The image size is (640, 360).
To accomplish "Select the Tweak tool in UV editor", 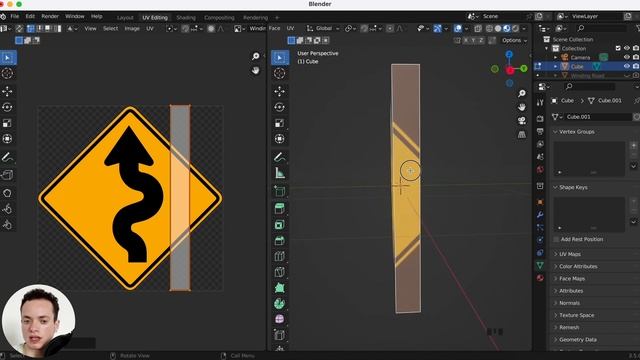I will 7,58.
